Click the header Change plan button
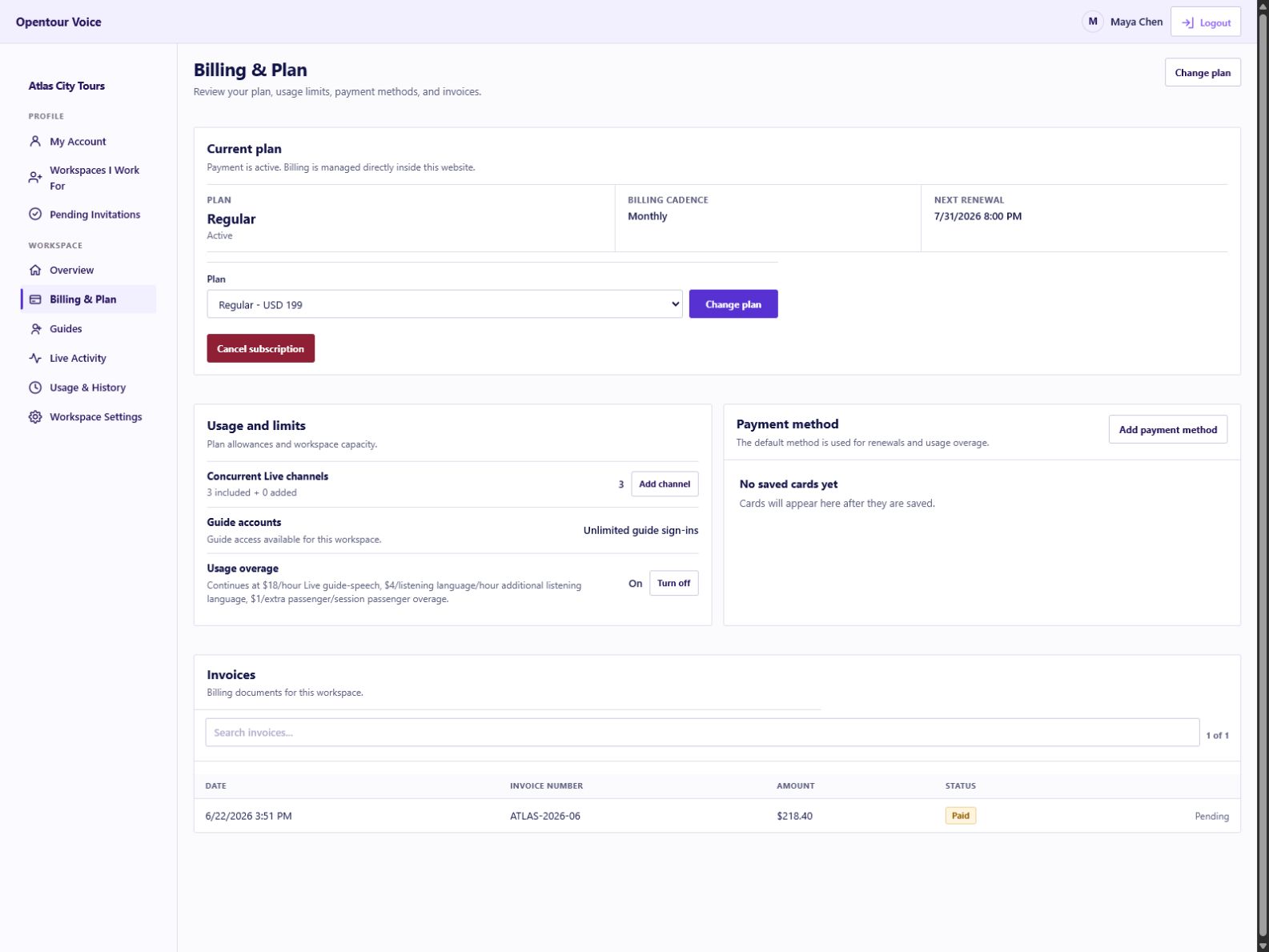1269x952 pixels. click(1203, 73)
